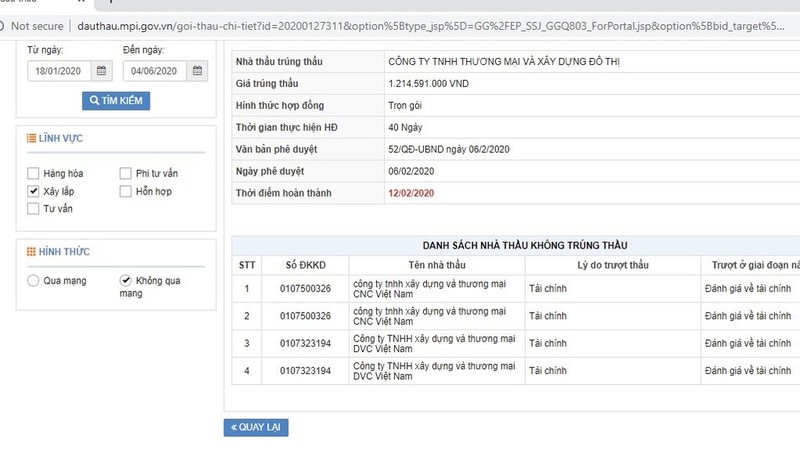Focus the Đến ngày date field 04/06/2020
800x450 pixels.
tap(155, 71)
